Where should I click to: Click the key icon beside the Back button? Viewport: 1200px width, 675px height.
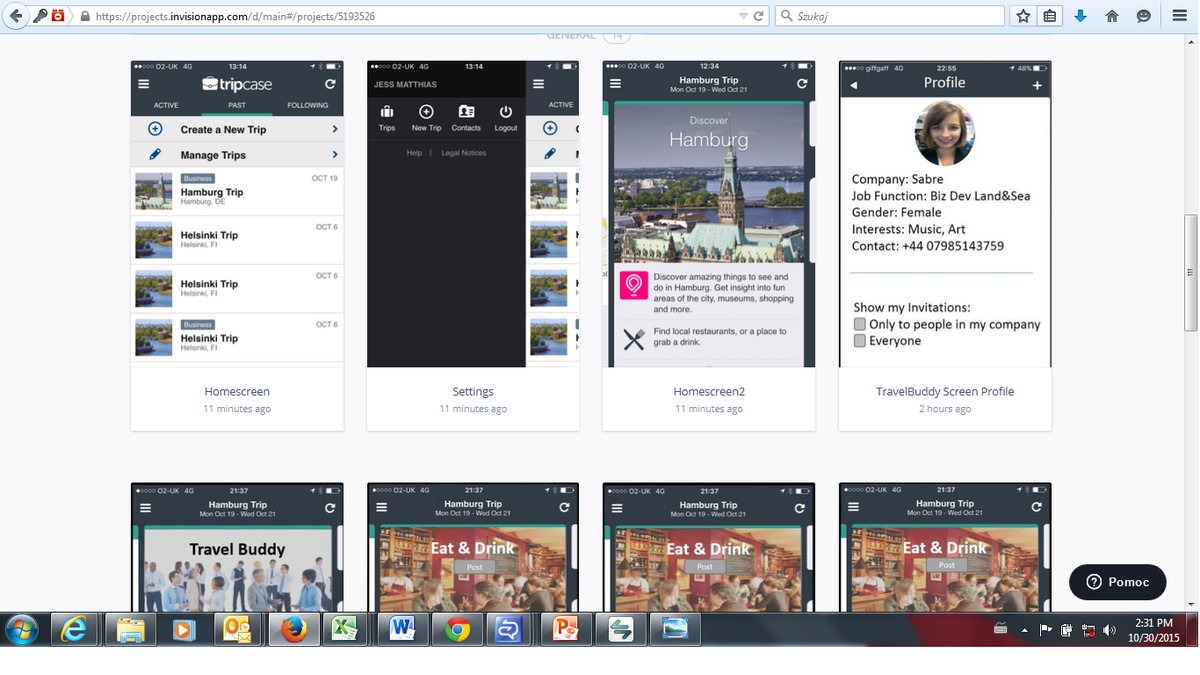pos(41,16)
